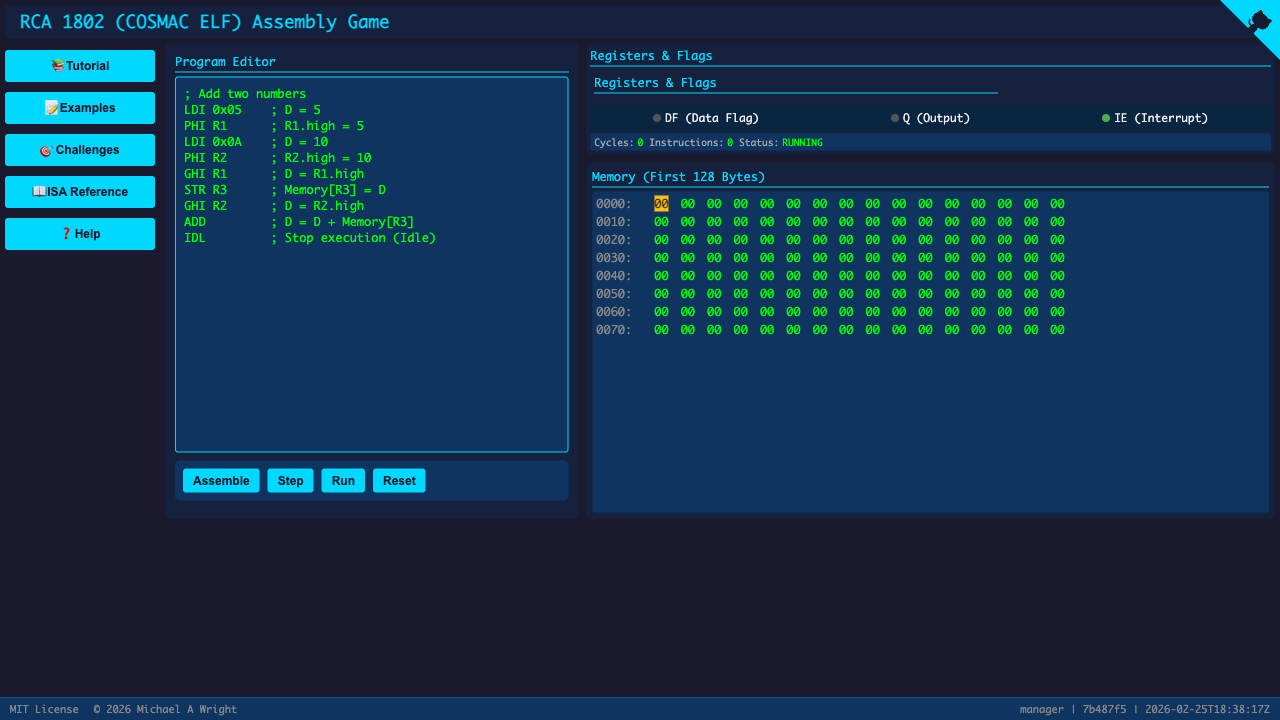Click the Step button
1280x720 pixels.
click(290, 481)
